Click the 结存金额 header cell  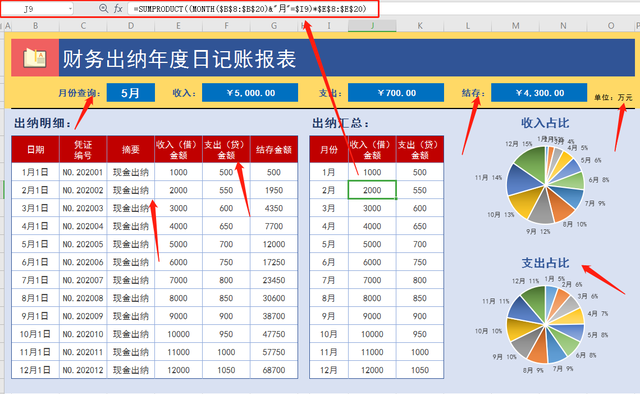click(x=274, y=149)
